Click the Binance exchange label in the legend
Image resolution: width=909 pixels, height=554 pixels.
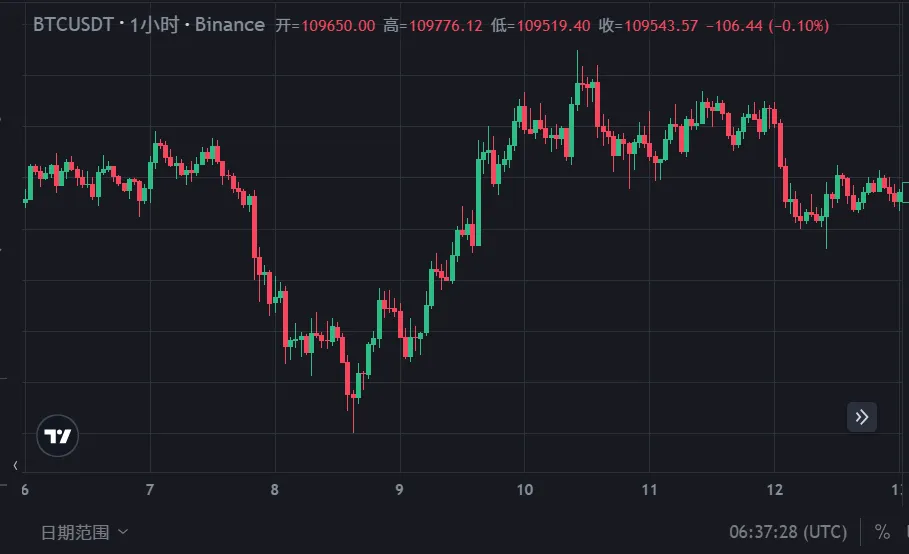point(230,25)
